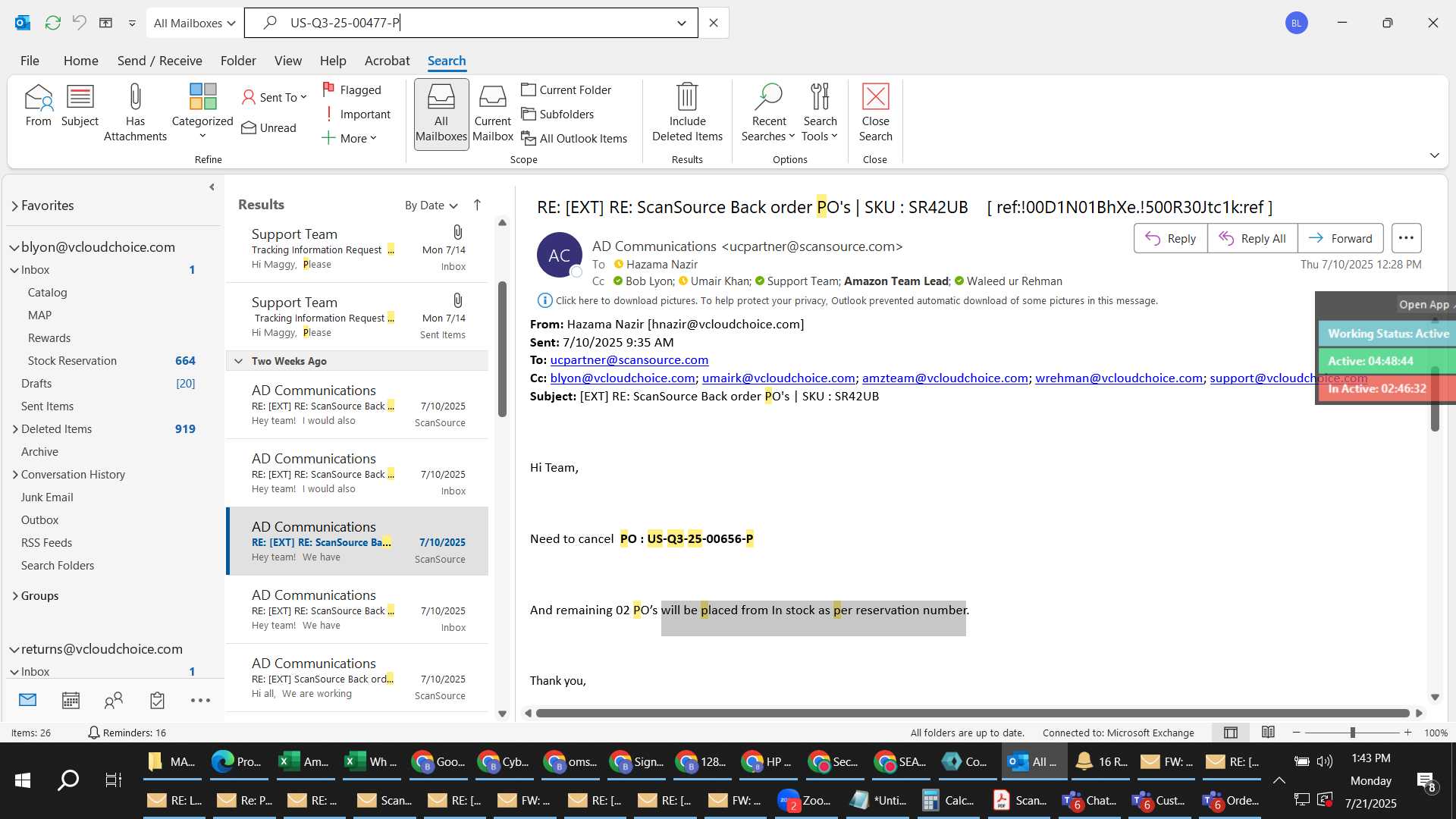The height and width of the screenshot is (819, 1456).
Task: Click the download pictures info bar
Action: pos(847,300)
